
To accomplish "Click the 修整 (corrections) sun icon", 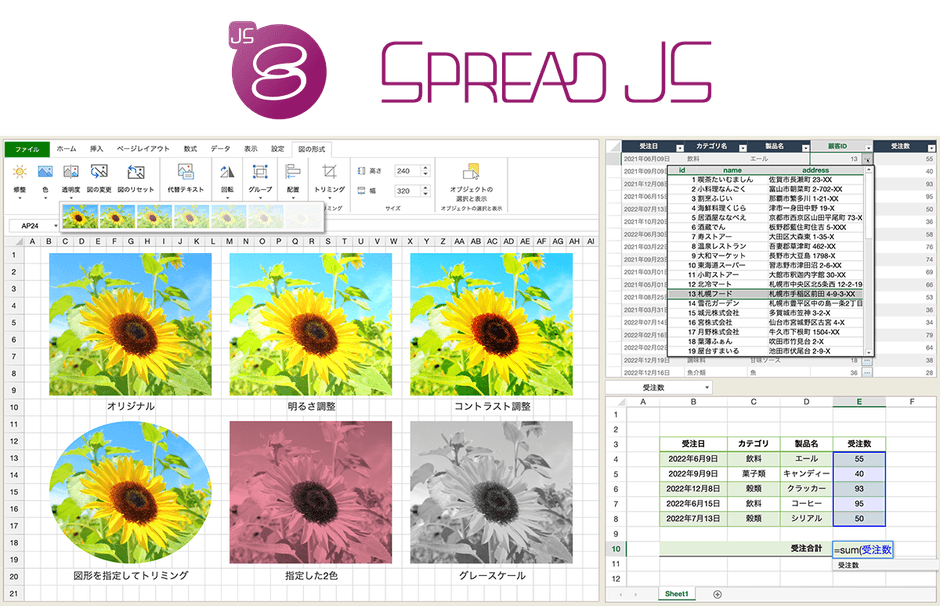I will (19, 173).
